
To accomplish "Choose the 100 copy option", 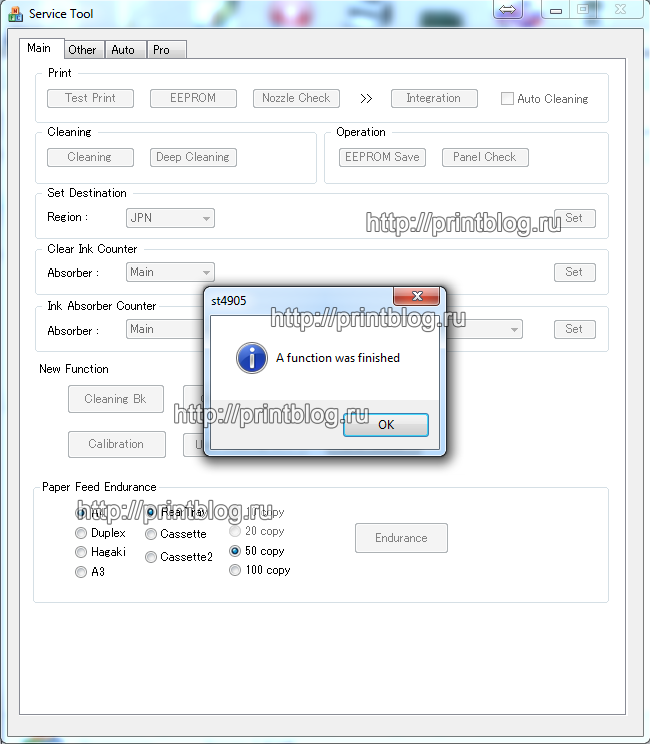I will (235, 570).
